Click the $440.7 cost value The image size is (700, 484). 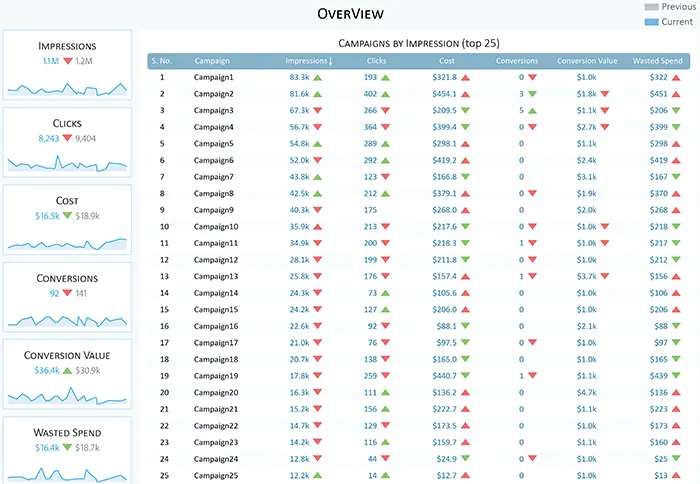tap(444, 376)
